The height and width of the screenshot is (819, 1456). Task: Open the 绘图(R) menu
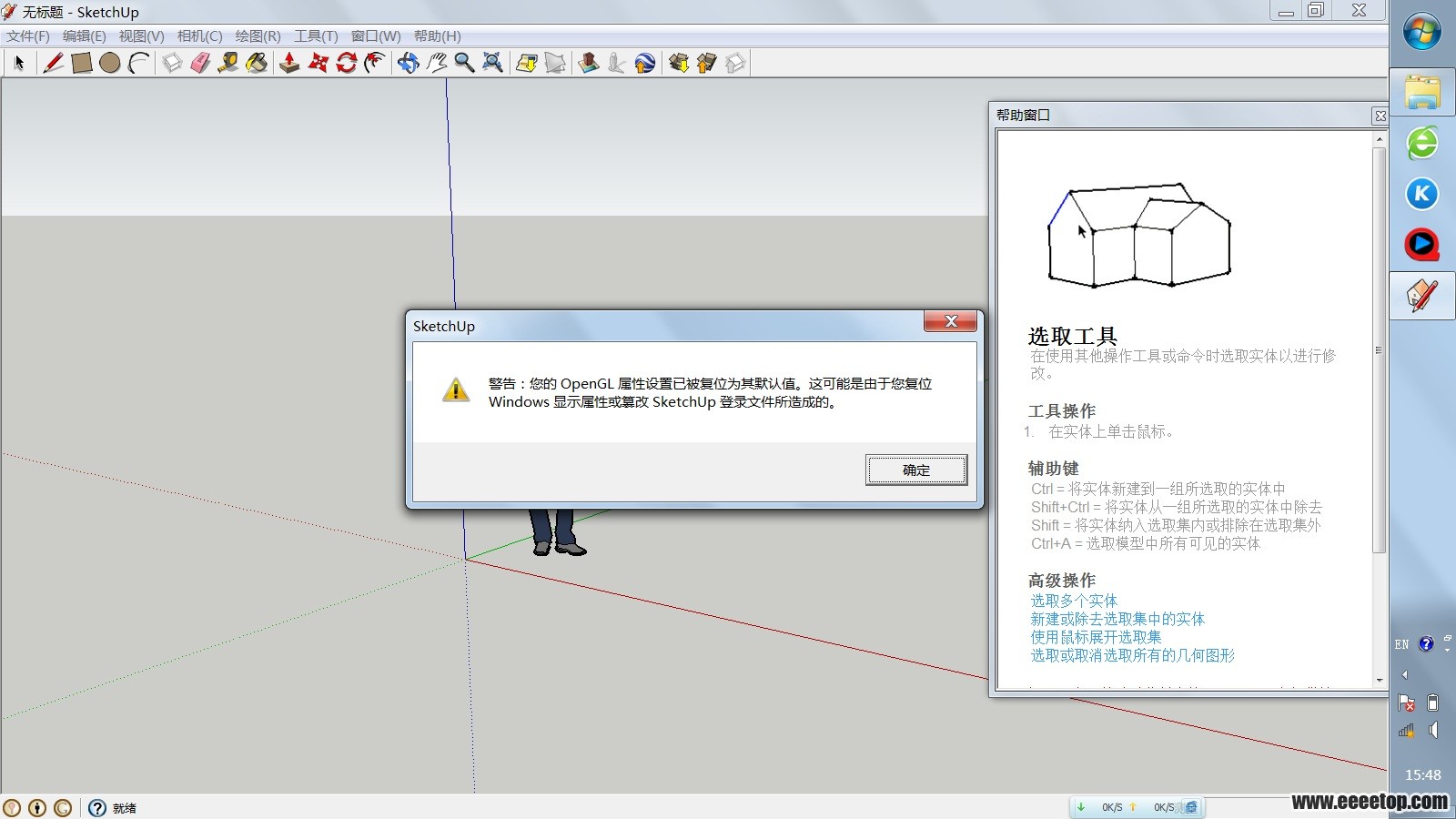(258, 36)
